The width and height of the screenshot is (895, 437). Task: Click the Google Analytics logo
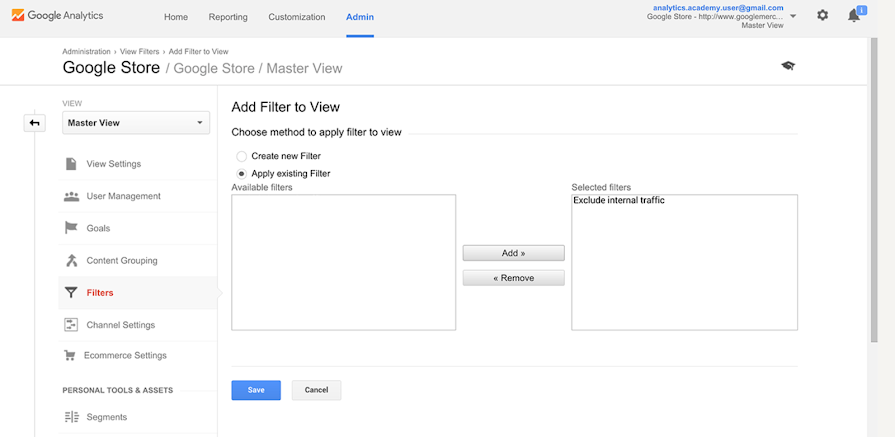pyautogui.click(x=58, y=15)
